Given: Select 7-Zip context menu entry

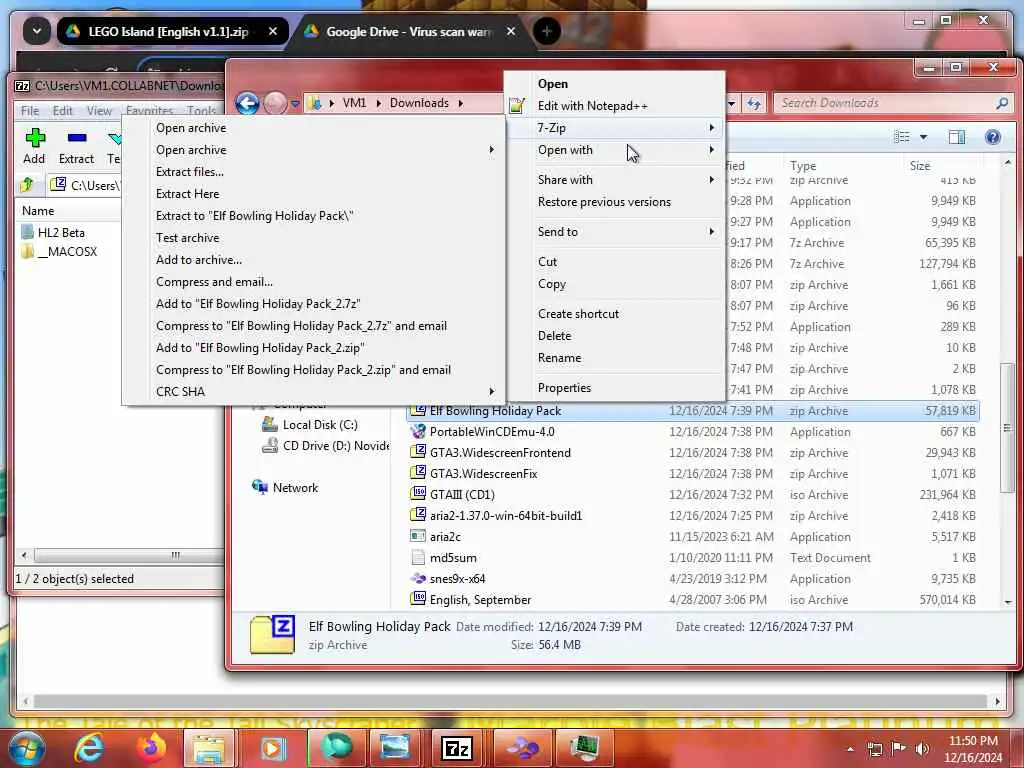Looking at the screenshot, I should pos(616,128).
